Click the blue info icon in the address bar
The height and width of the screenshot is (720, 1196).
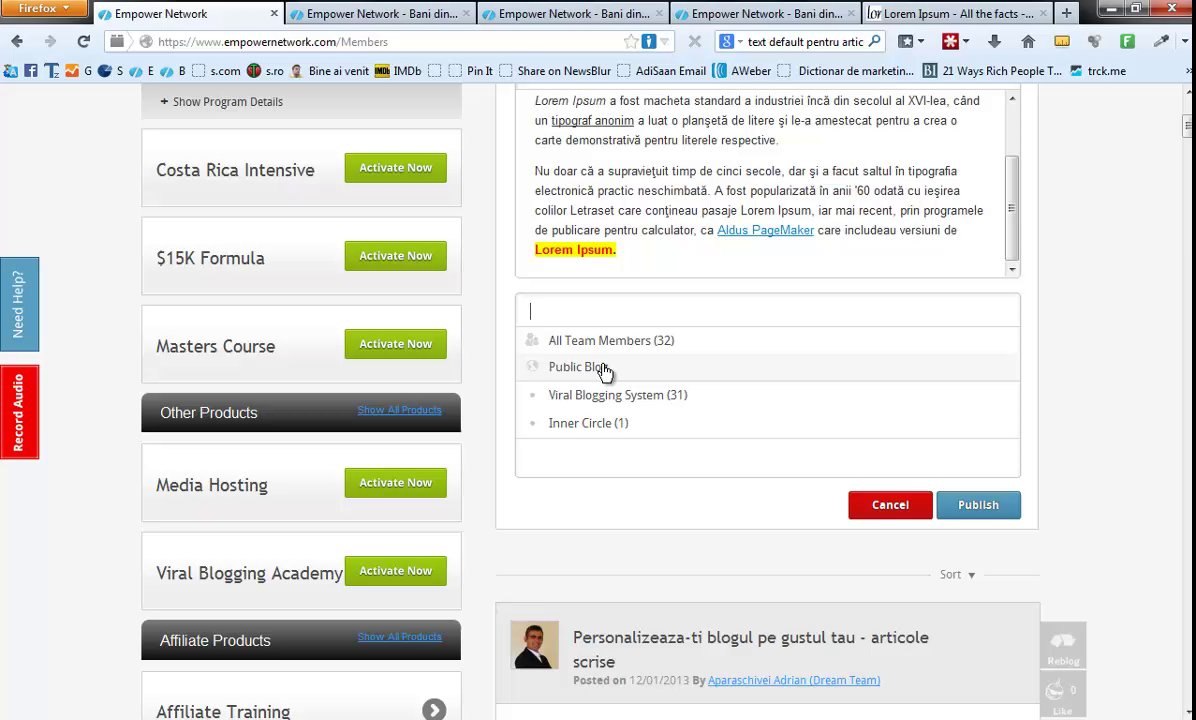[x=648, y=41]
